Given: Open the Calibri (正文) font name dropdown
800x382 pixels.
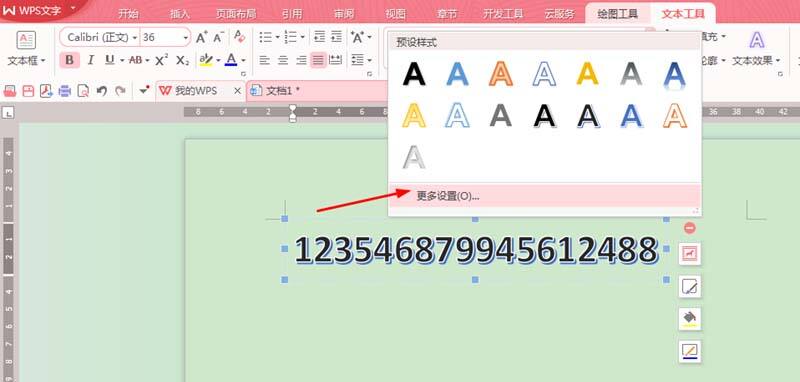Looking at the screenshot, I should tap(135, 38).
